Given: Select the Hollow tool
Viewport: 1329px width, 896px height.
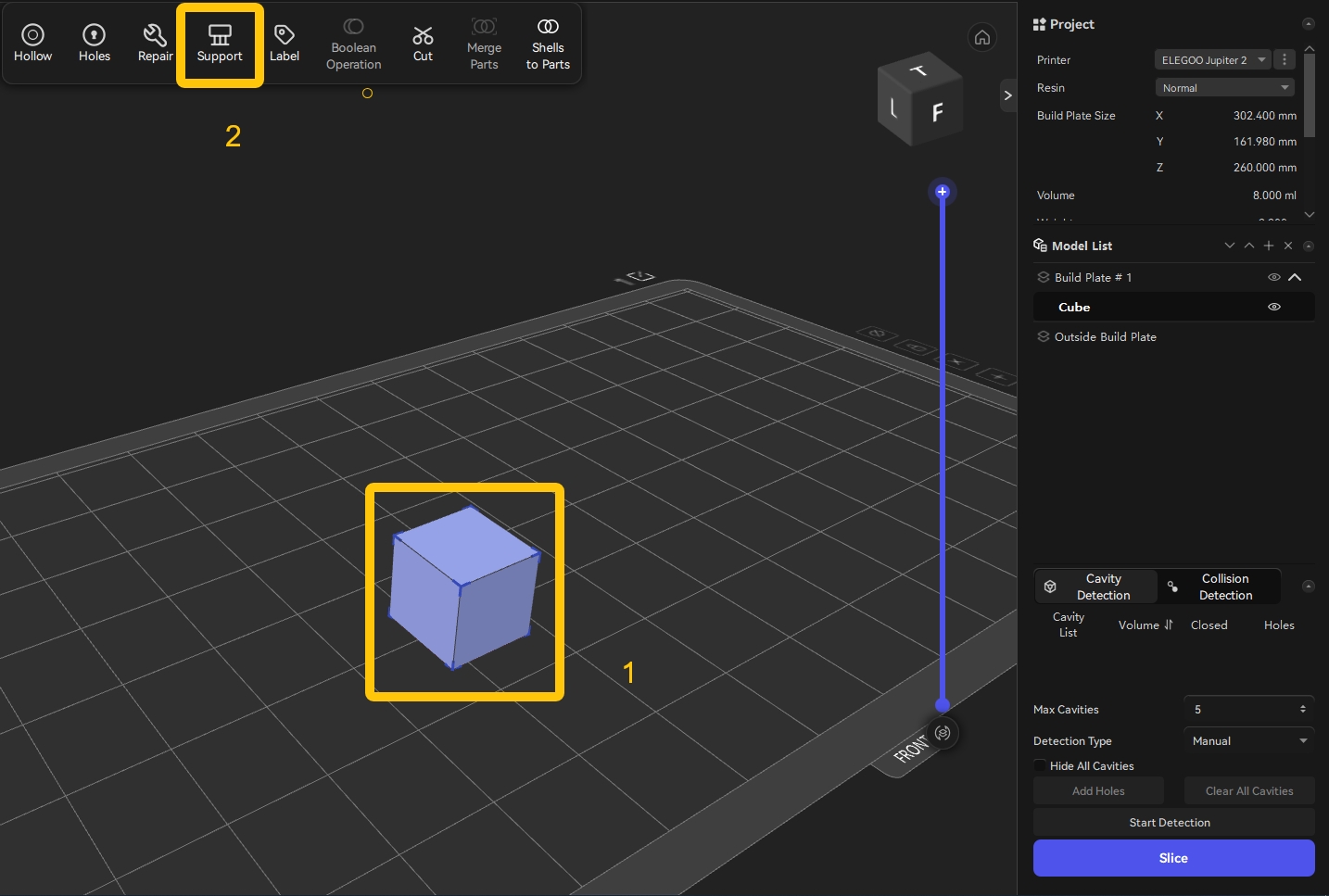Looking at the screenshot, I should [32, 44].
